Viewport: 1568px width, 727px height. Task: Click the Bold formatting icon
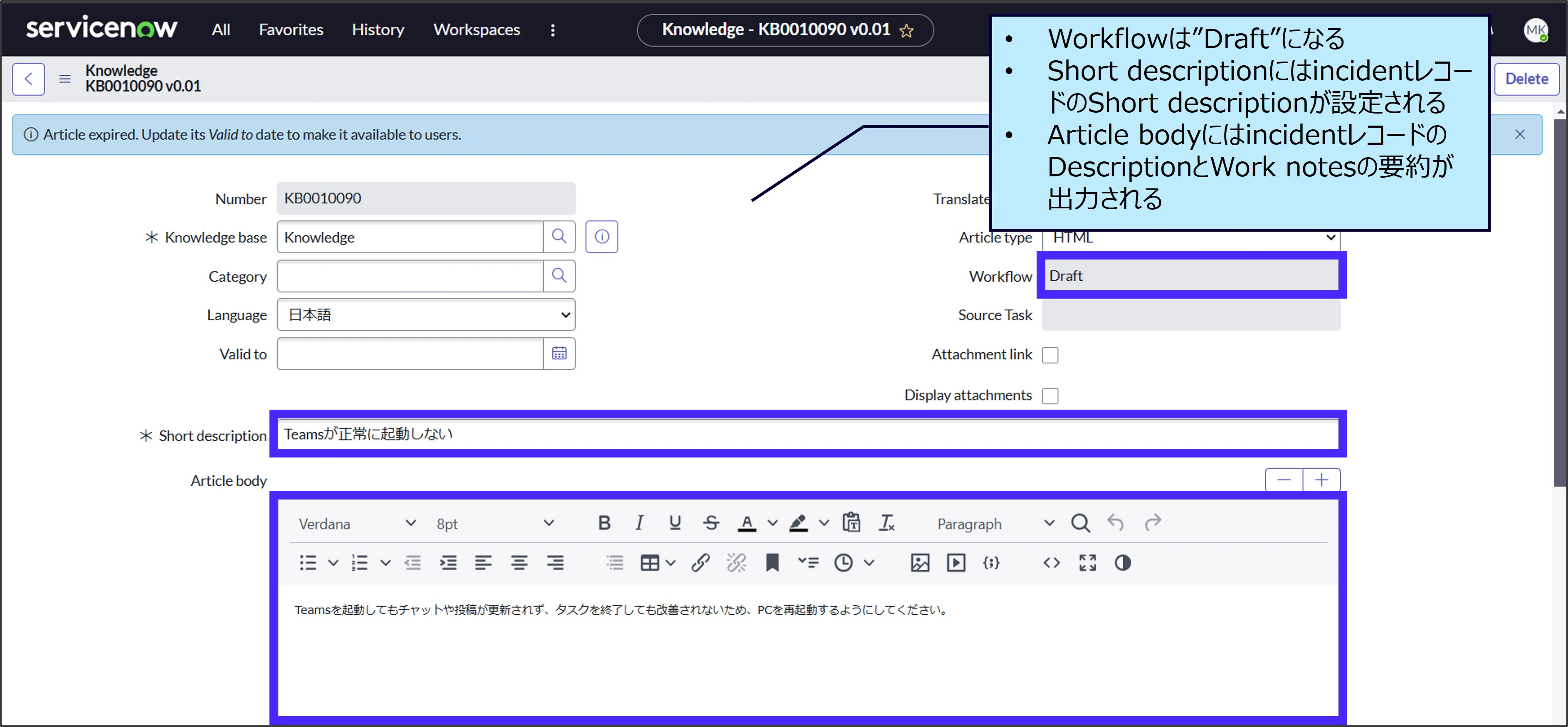tap(604, 523)
